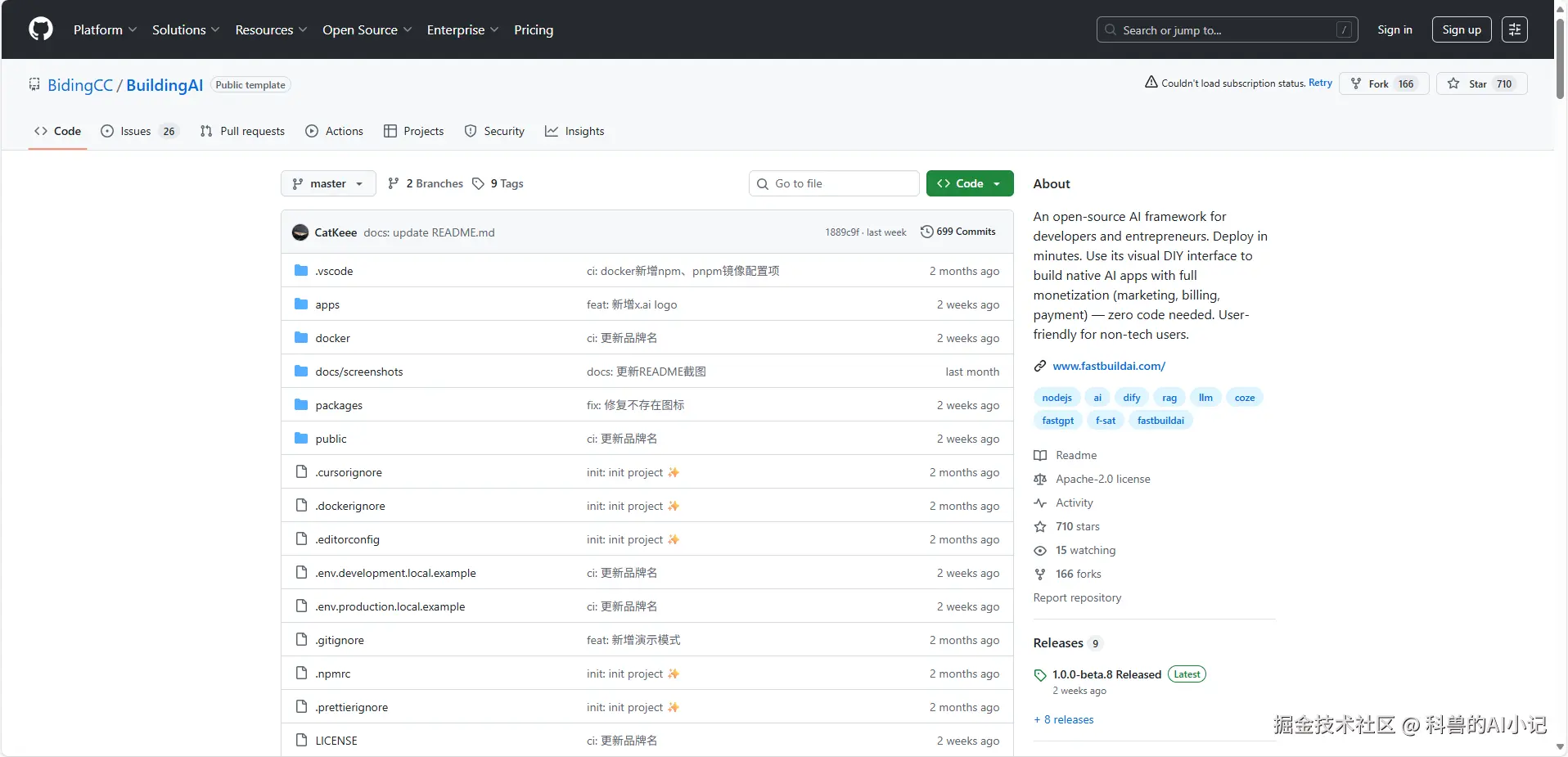Expand the Enterprise menu
The image size is (1568, 757).
(x=462, y=29)
